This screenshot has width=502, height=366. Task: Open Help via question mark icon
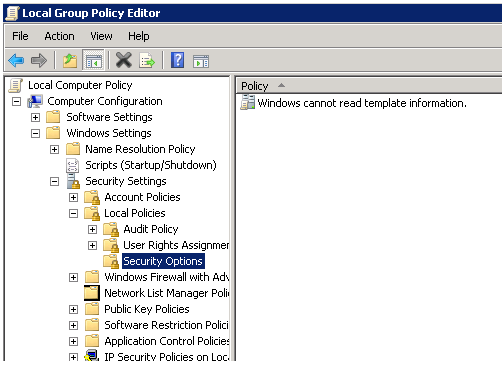point(178,60)
